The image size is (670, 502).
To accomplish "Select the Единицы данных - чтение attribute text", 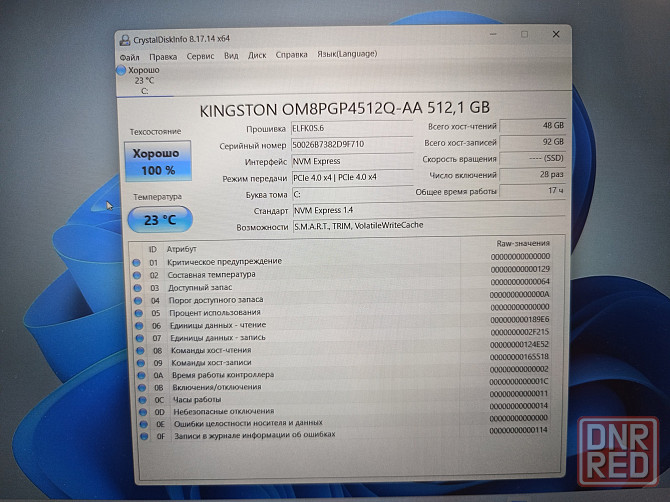I will coord(218,325).
